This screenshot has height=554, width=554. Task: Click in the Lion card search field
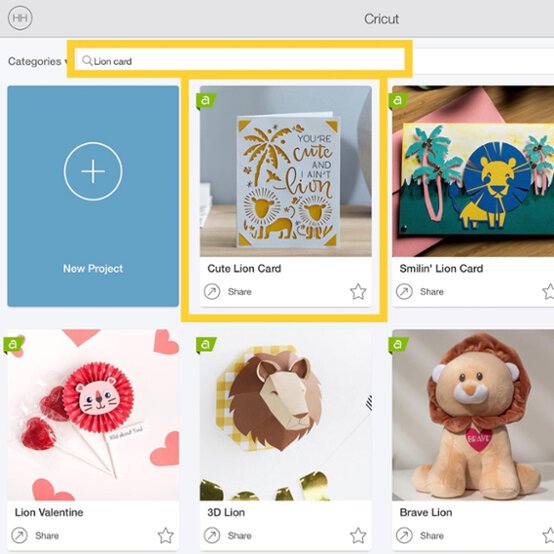click(240, 60)
